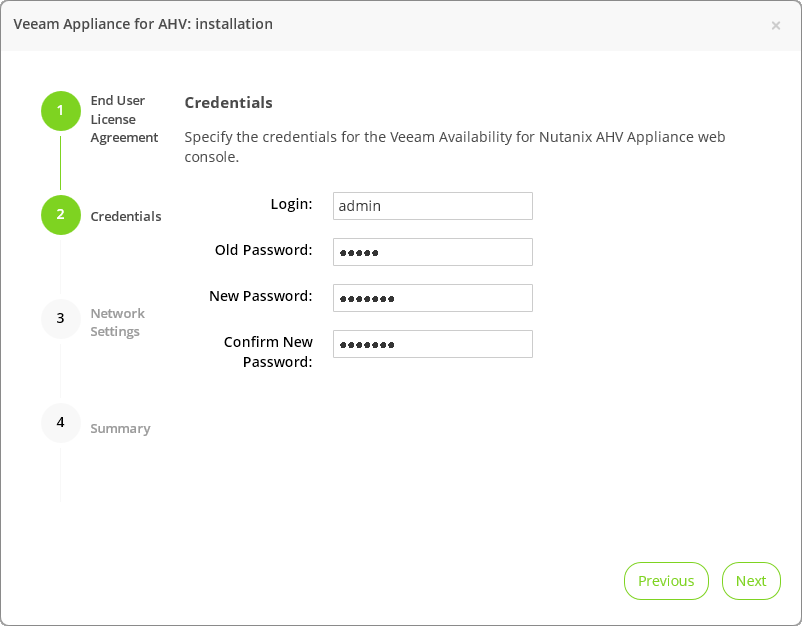Click the "Old Password:" label text
The image size is (802, 626).
[x=263, y=250]
